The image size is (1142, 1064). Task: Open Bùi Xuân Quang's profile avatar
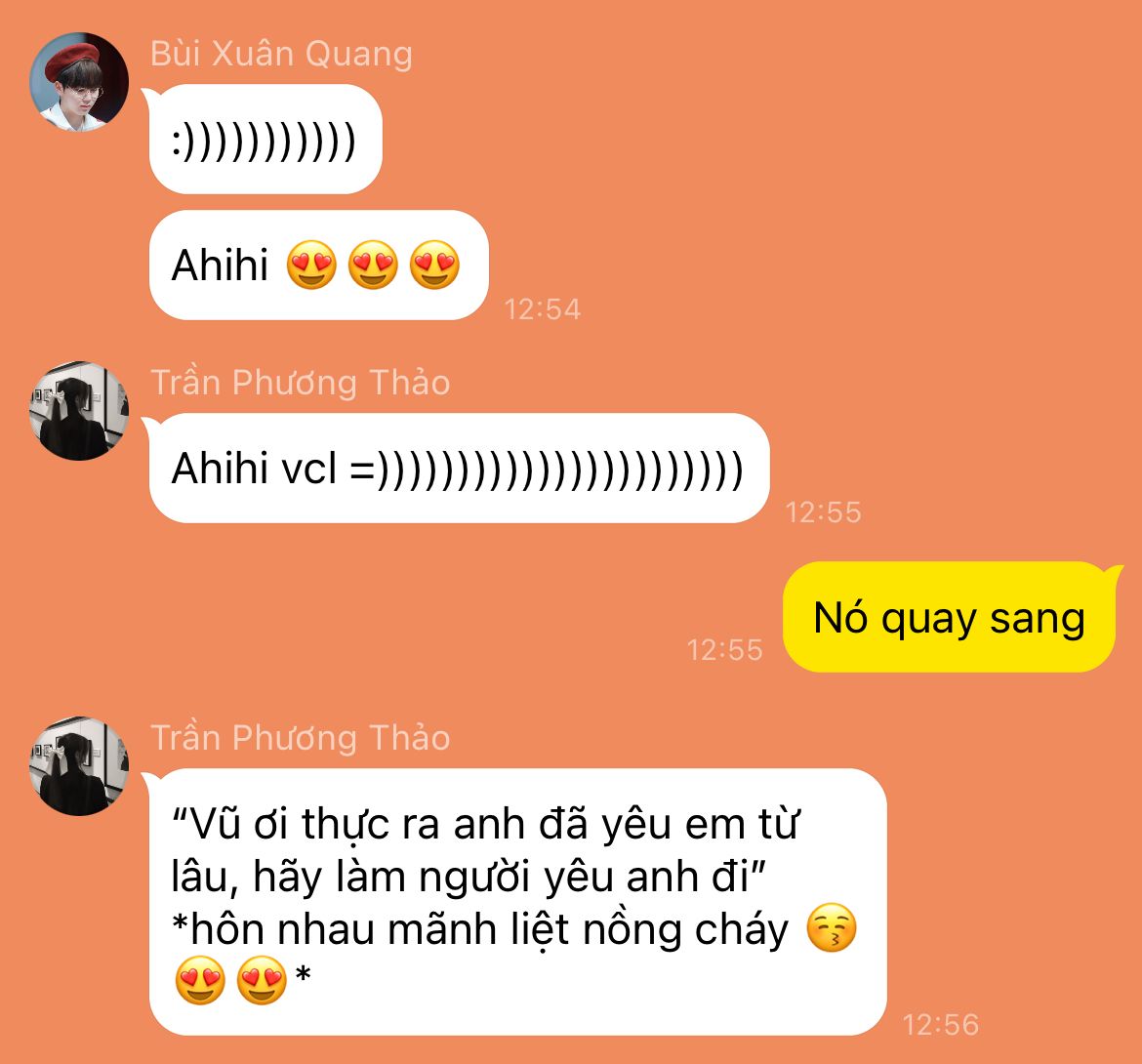point(79,82)
